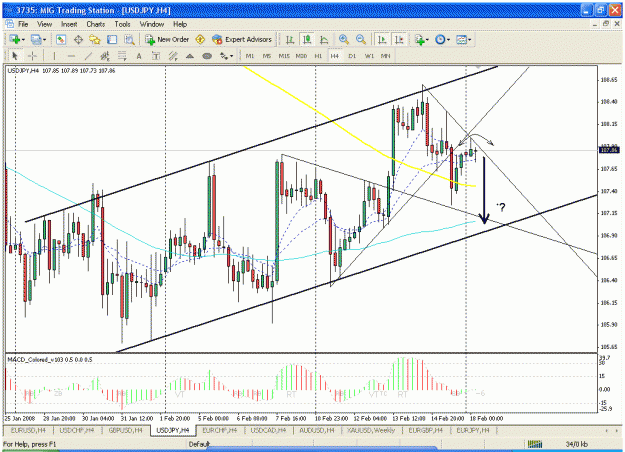This screenshot has height=452, width=625.
Task: Switch to D1 timeframe
Action: coord(352,56)
